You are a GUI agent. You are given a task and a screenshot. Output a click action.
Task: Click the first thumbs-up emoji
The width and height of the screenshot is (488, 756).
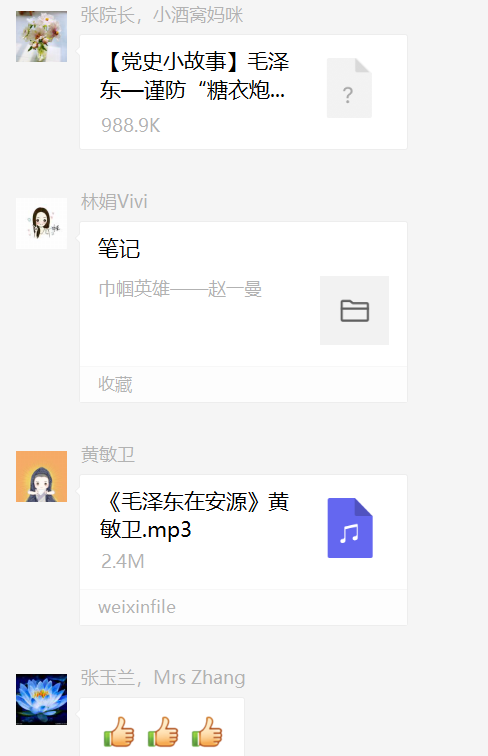[119, 732]
